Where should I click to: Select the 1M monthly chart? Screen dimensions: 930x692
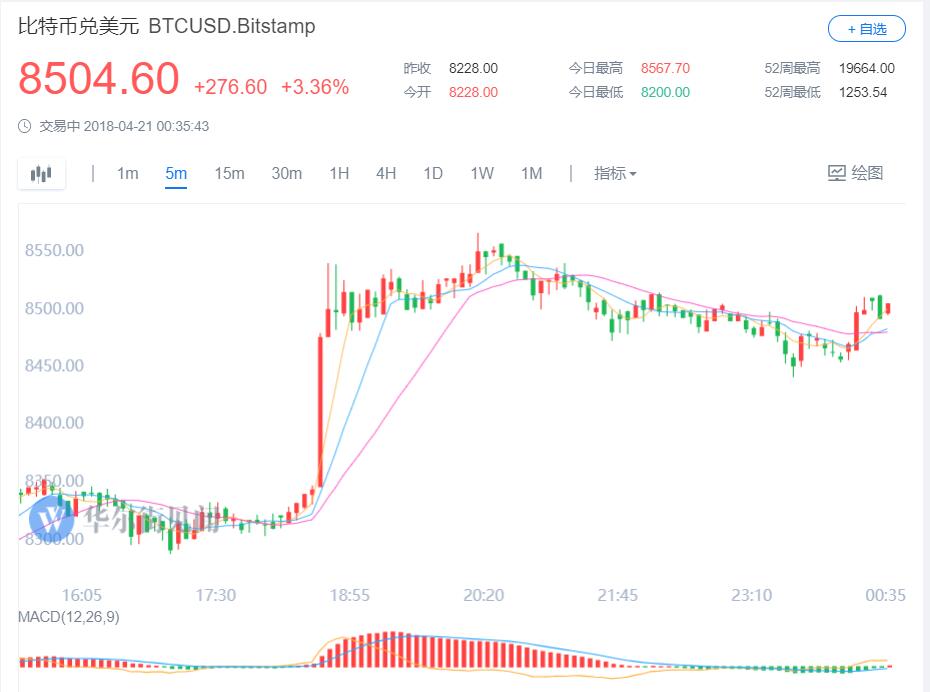[531, 174]
